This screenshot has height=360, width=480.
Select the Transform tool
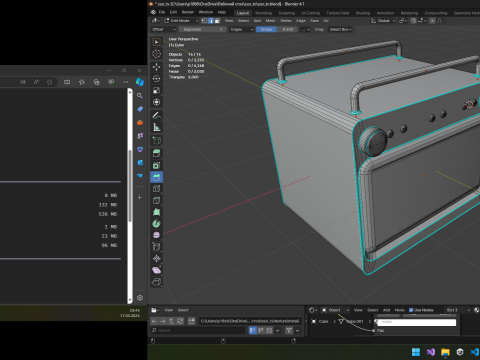(x=156, y=102)
